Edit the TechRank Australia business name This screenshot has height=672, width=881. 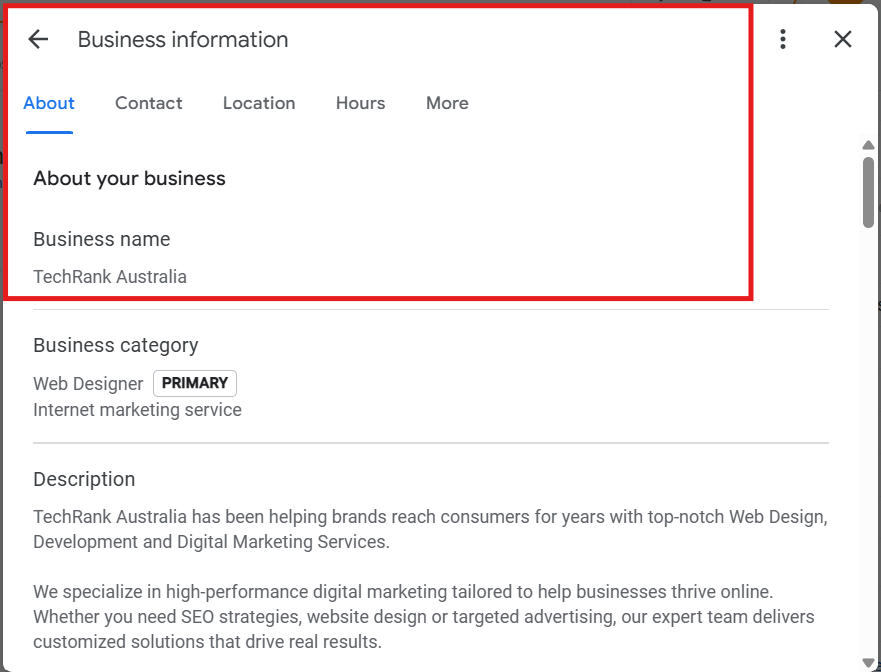click(x=110, y=277)
